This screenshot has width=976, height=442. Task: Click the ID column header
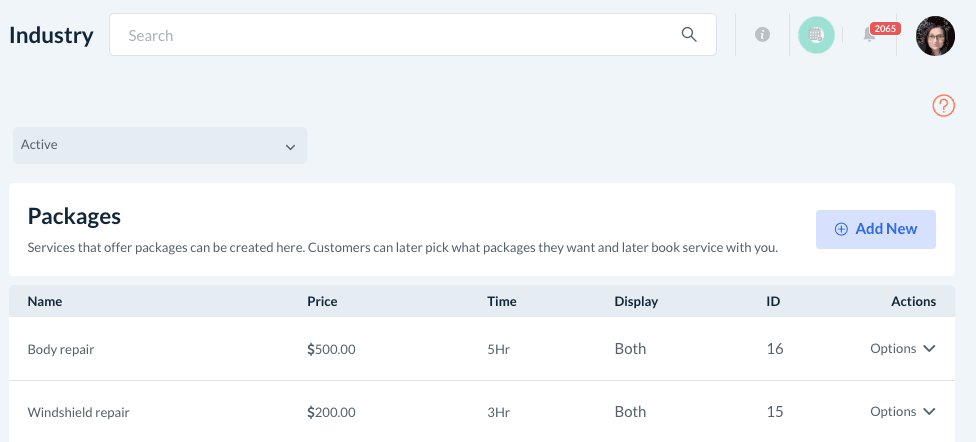773,301
